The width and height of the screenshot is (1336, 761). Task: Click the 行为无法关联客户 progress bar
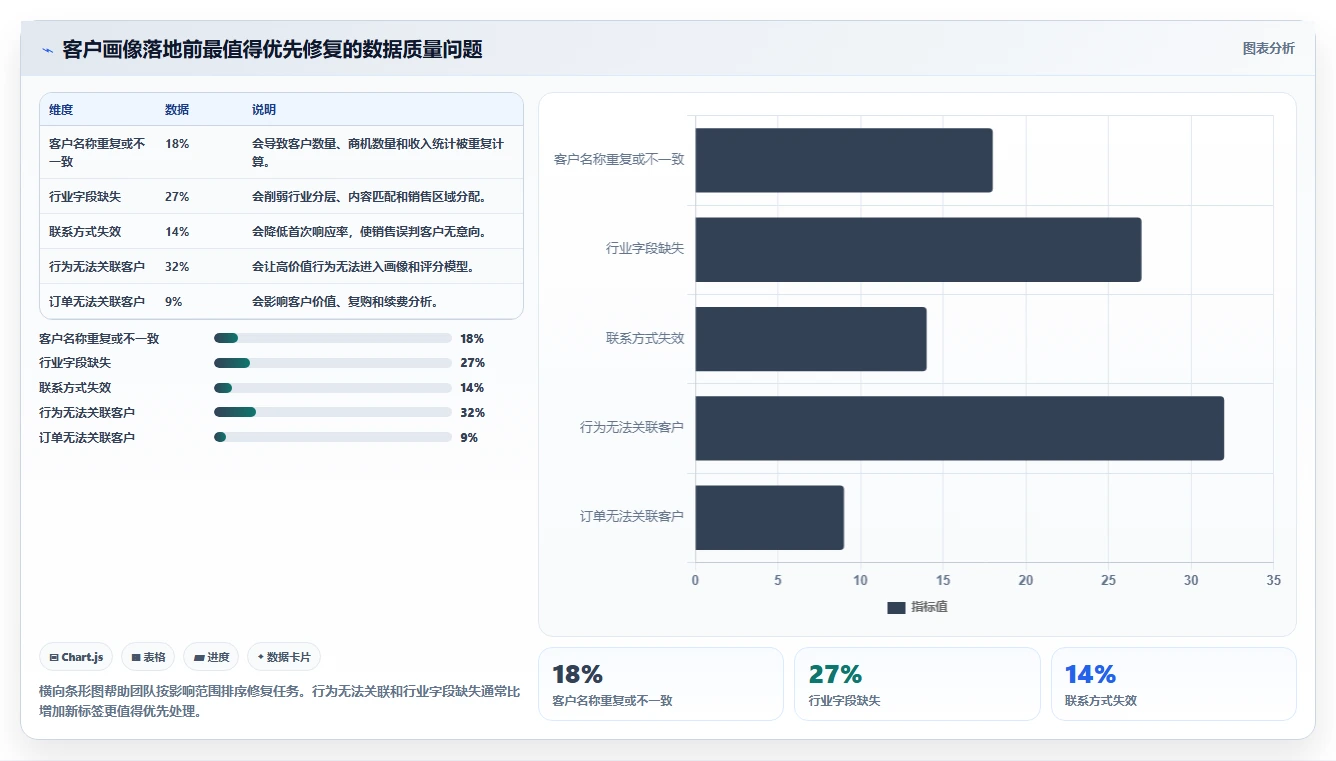click(333, 412)
